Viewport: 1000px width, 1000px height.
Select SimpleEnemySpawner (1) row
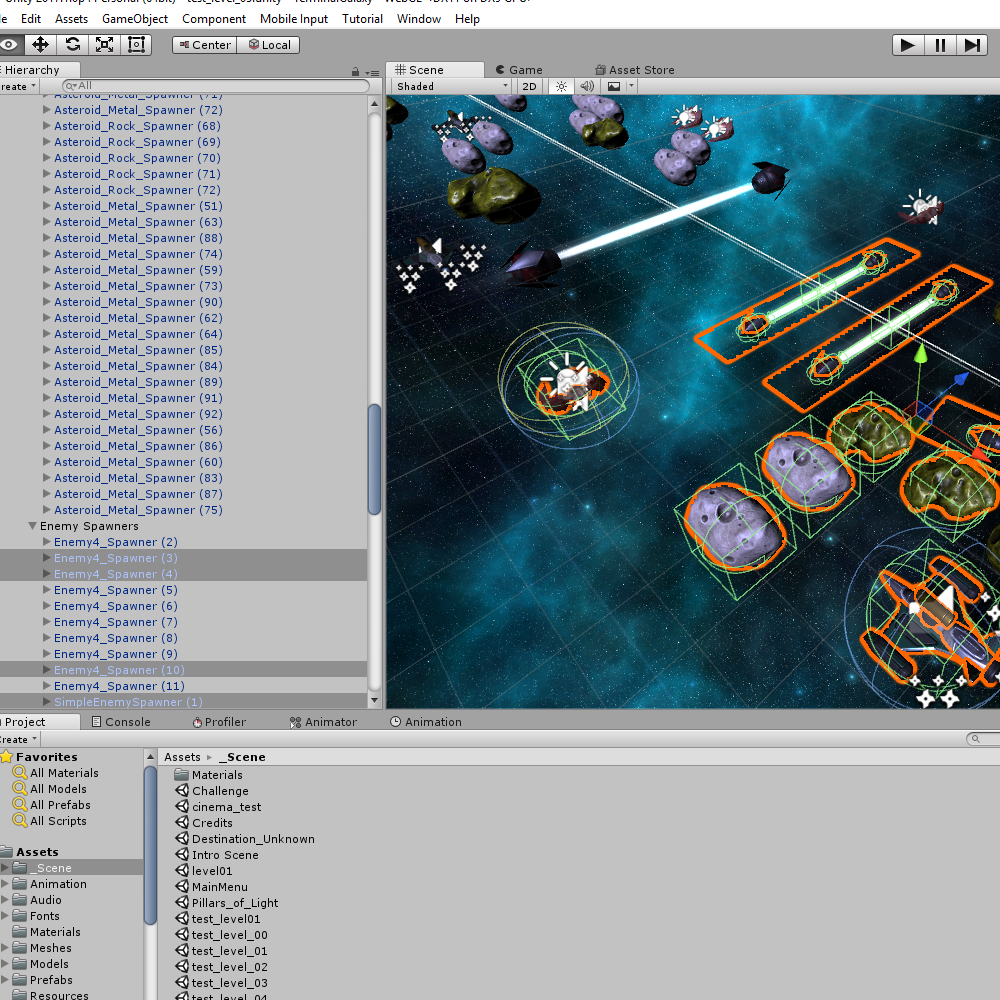coord(183,702)
